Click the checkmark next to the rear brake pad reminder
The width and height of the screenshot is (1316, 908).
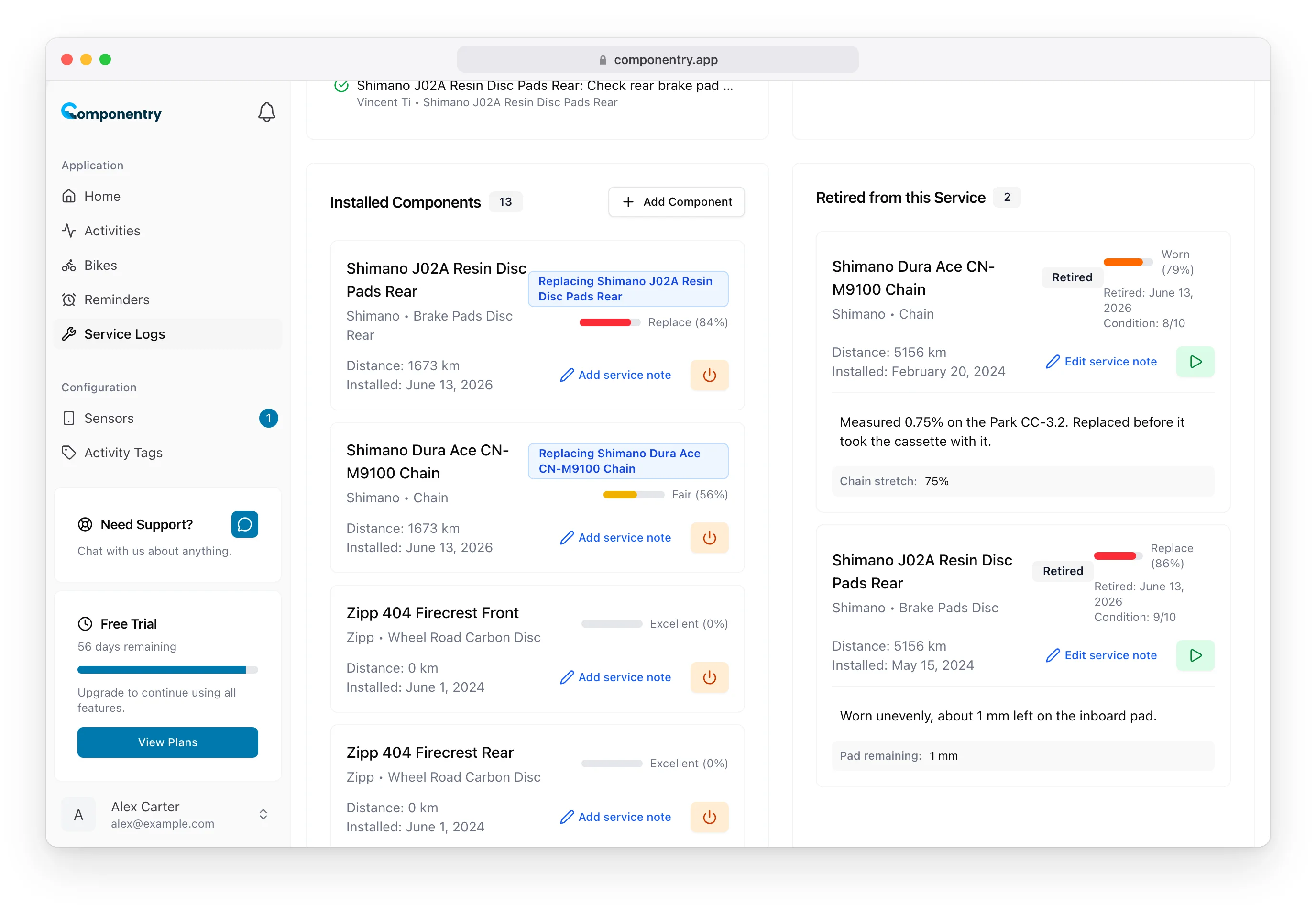click(341, 86)
